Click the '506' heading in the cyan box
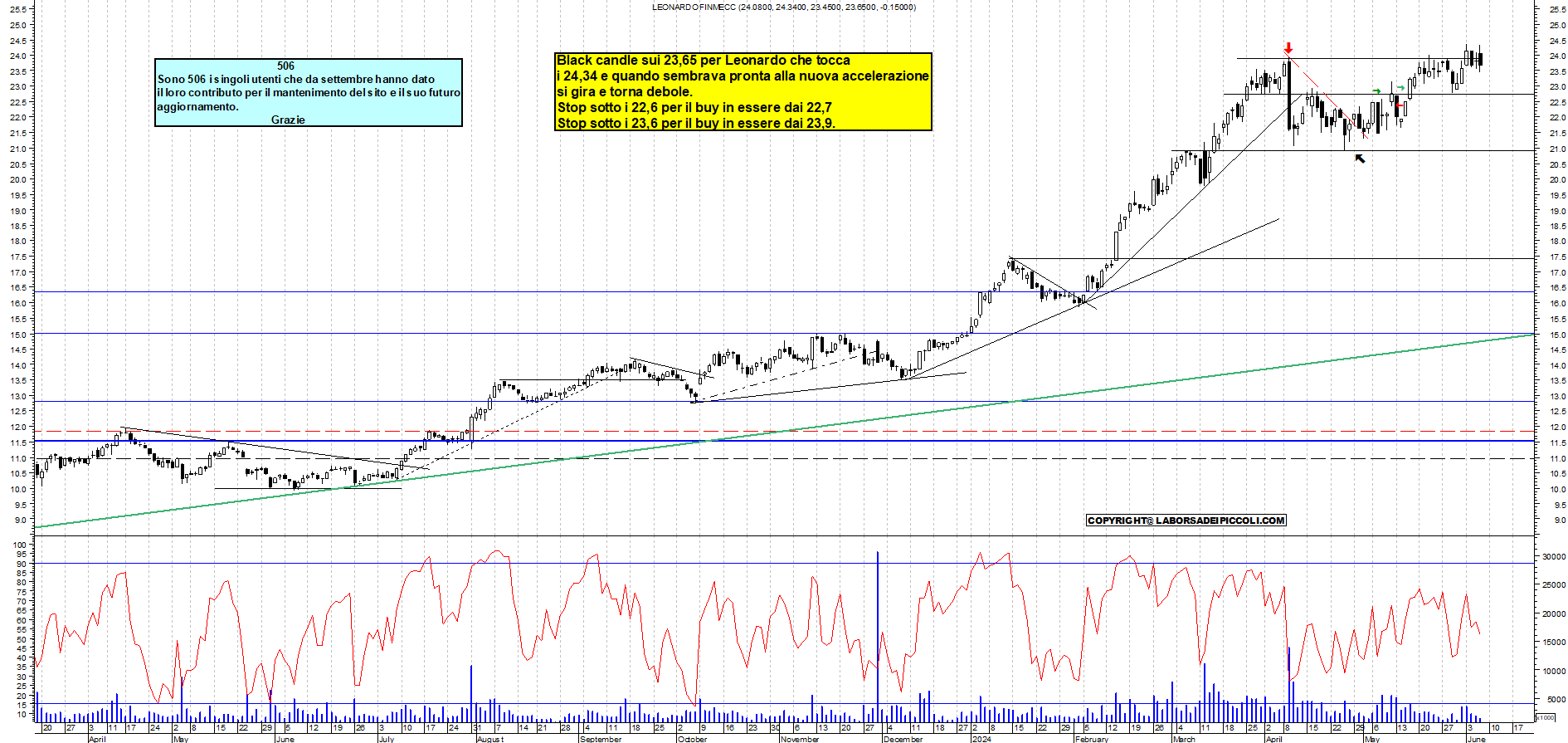 pyautogui.click(x=285, y=66)
